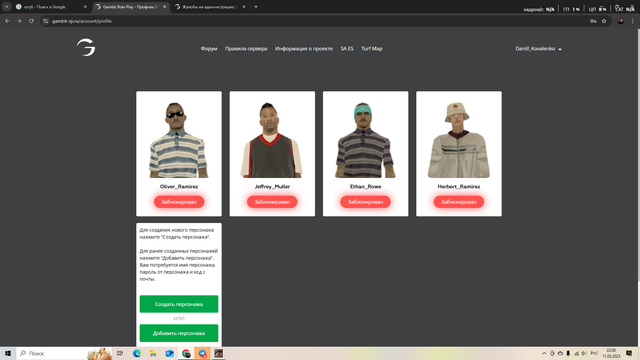Open site info icon in address bar
This screenshot has height=360, width=640.
point(46,21)
